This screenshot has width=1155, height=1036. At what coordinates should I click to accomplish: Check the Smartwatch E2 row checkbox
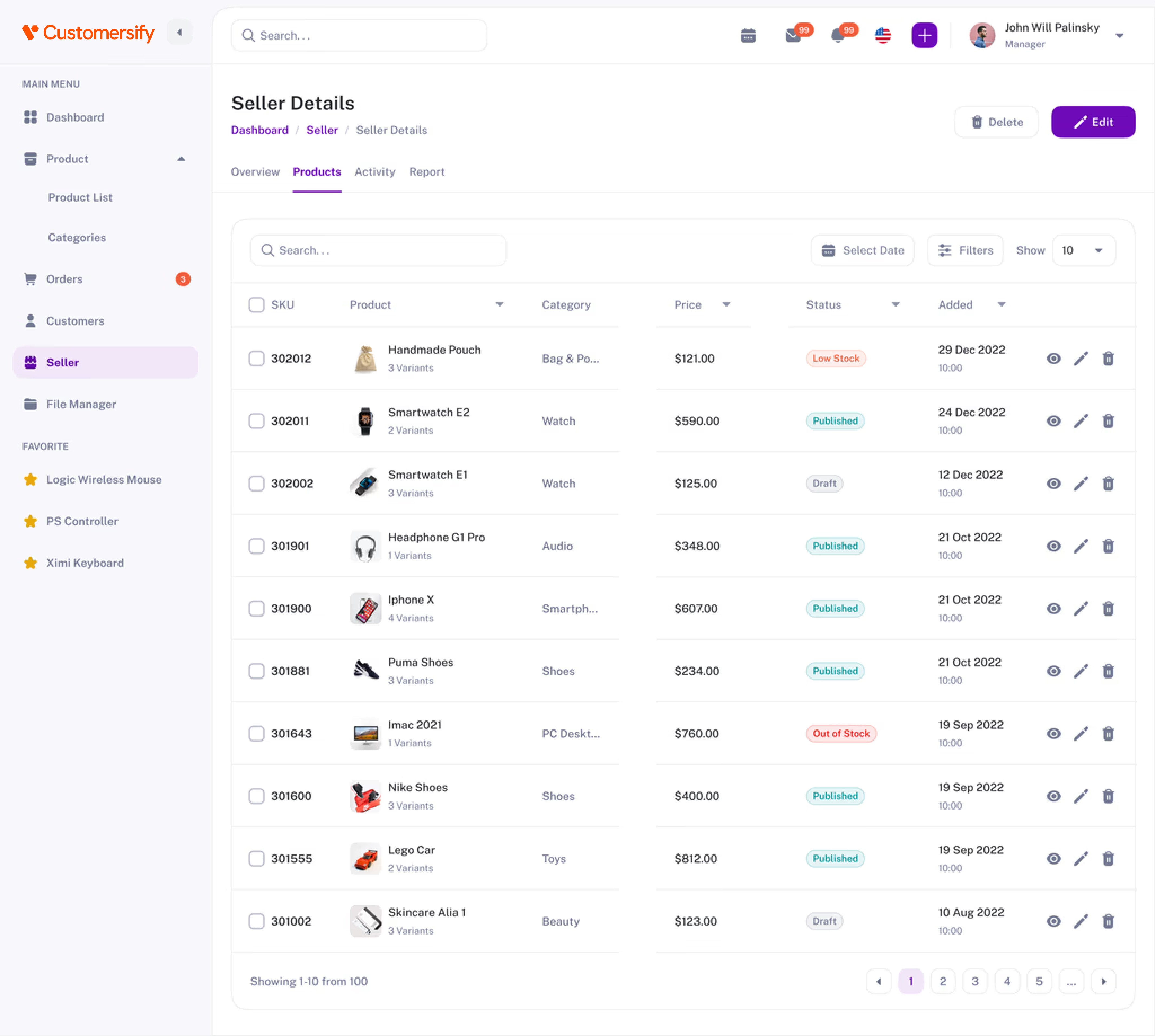(x=256, y=421)
